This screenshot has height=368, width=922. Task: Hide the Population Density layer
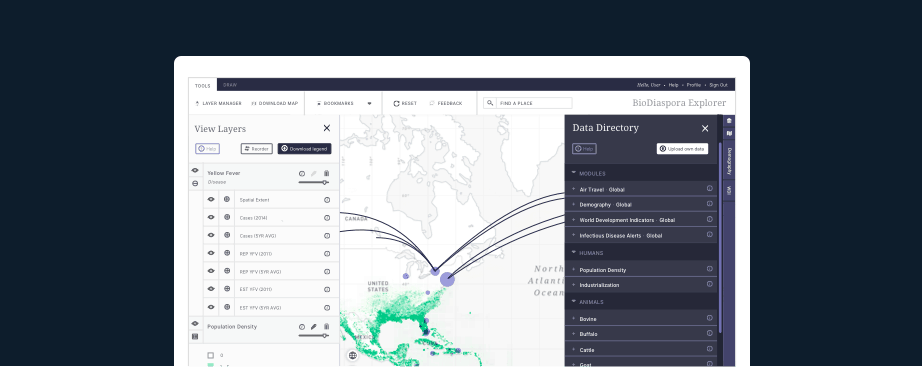pos(195,324)
